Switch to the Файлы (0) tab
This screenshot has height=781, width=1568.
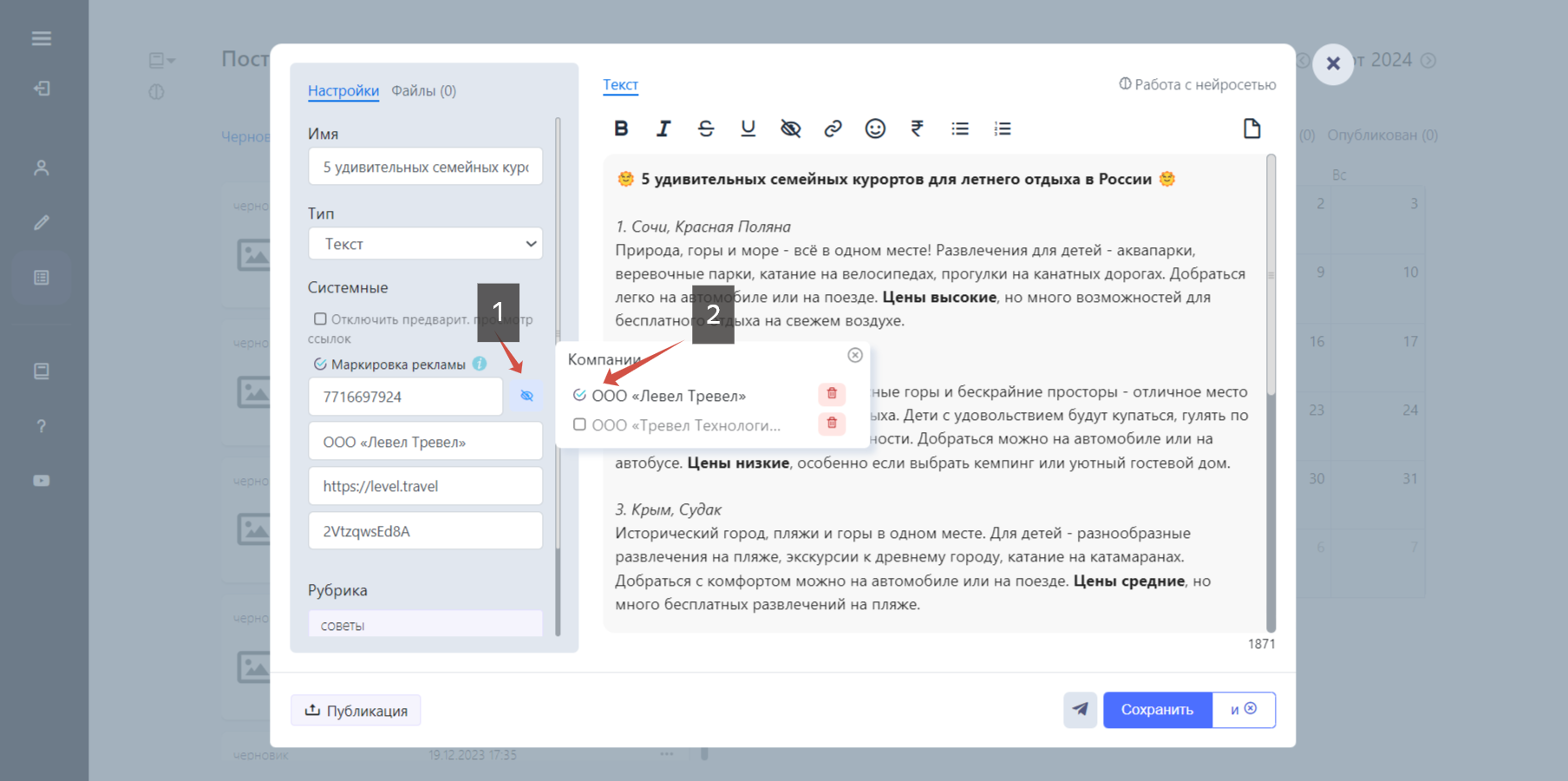pyautogui.click(x=423, y=91)
